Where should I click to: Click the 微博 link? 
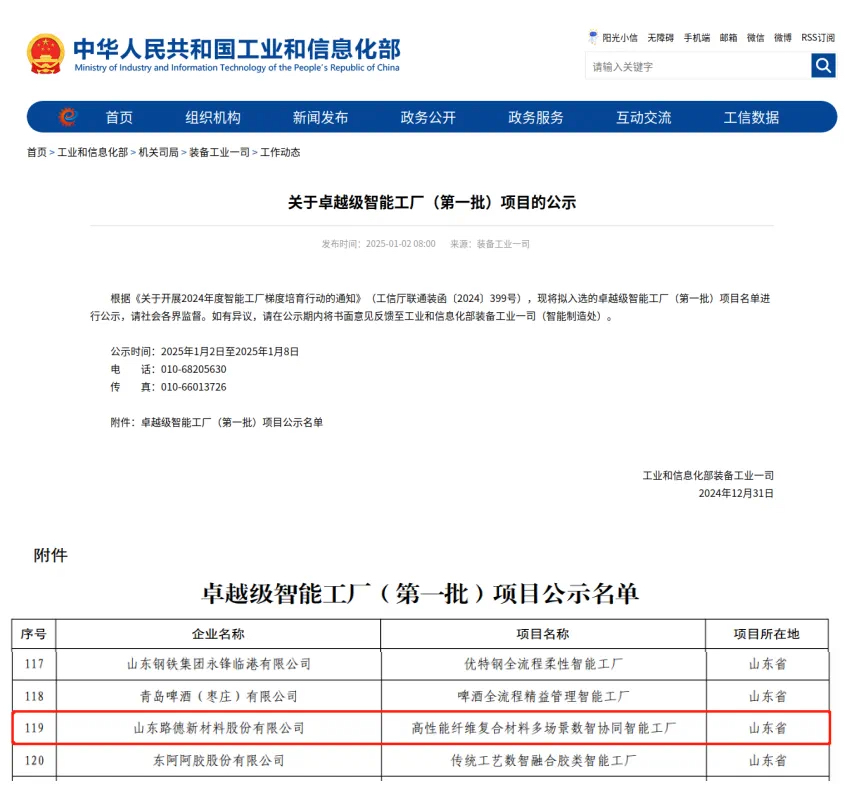783,38
